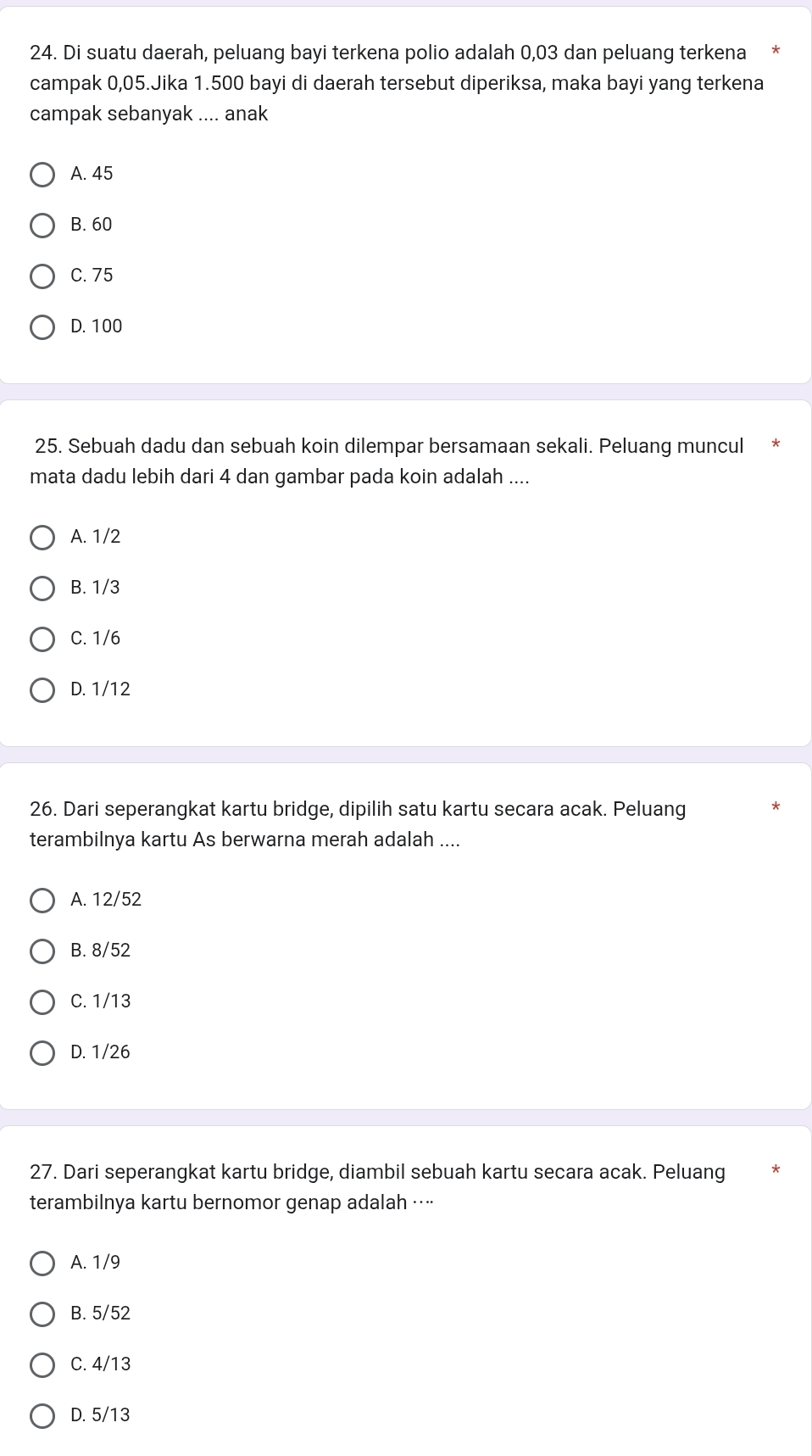The image size is (812, 1456).
Task: Pick C. 1/13 for kartu As question
Action: tap(42, 1002)
